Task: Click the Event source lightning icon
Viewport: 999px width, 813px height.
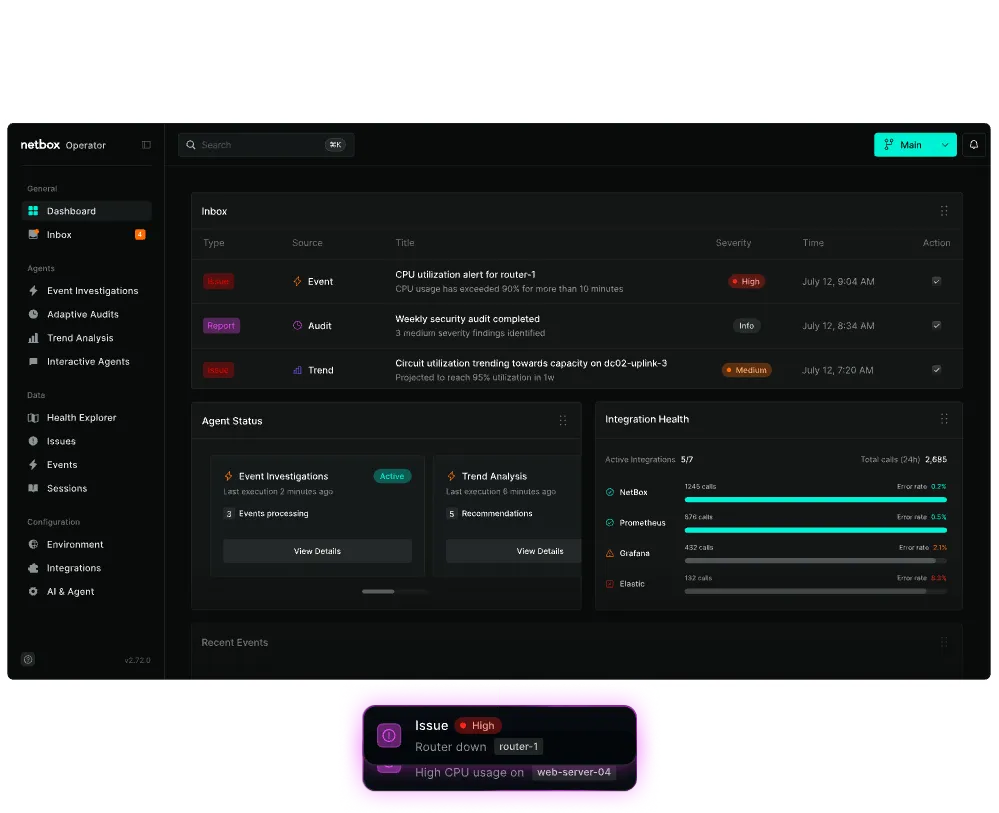Action: [x=297, y=281]
